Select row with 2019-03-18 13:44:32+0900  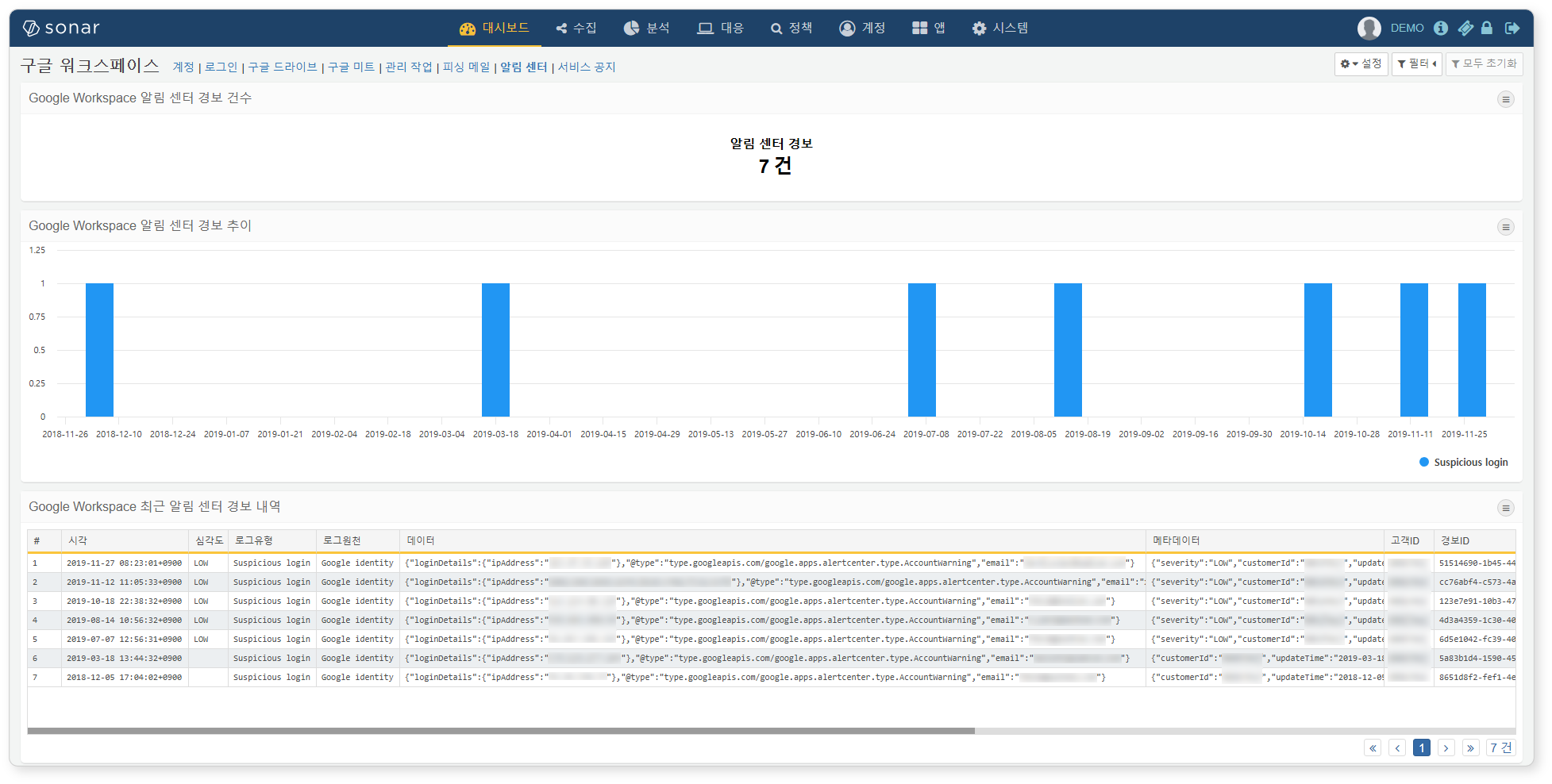point(772,659)
